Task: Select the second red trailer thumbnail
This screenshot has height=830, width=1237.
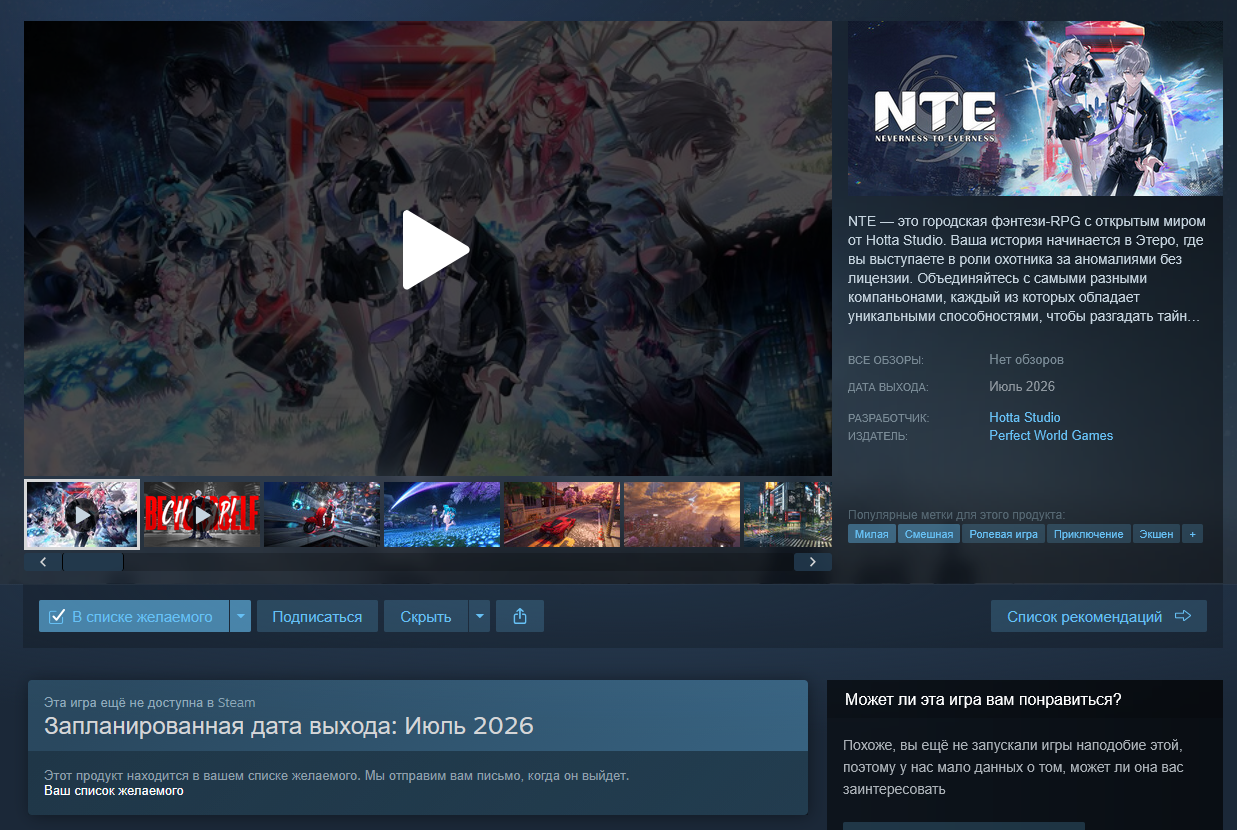Action: click(x=202, y=514)
